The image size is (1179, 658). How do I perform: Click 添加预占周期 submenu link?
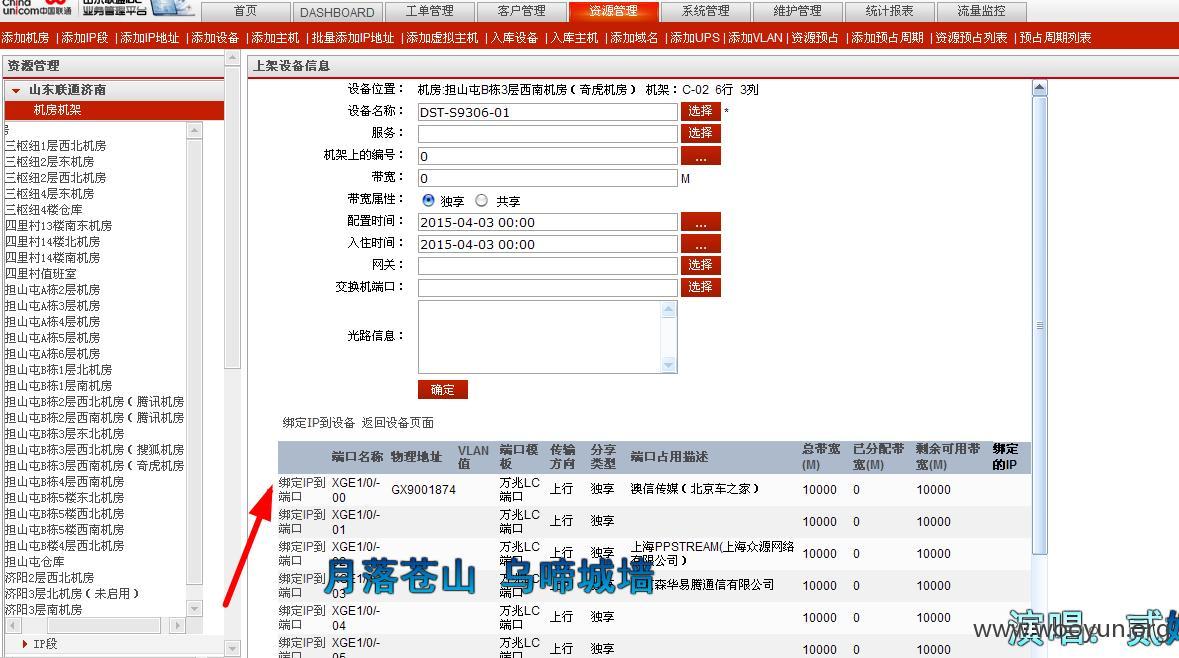[887, 38]
